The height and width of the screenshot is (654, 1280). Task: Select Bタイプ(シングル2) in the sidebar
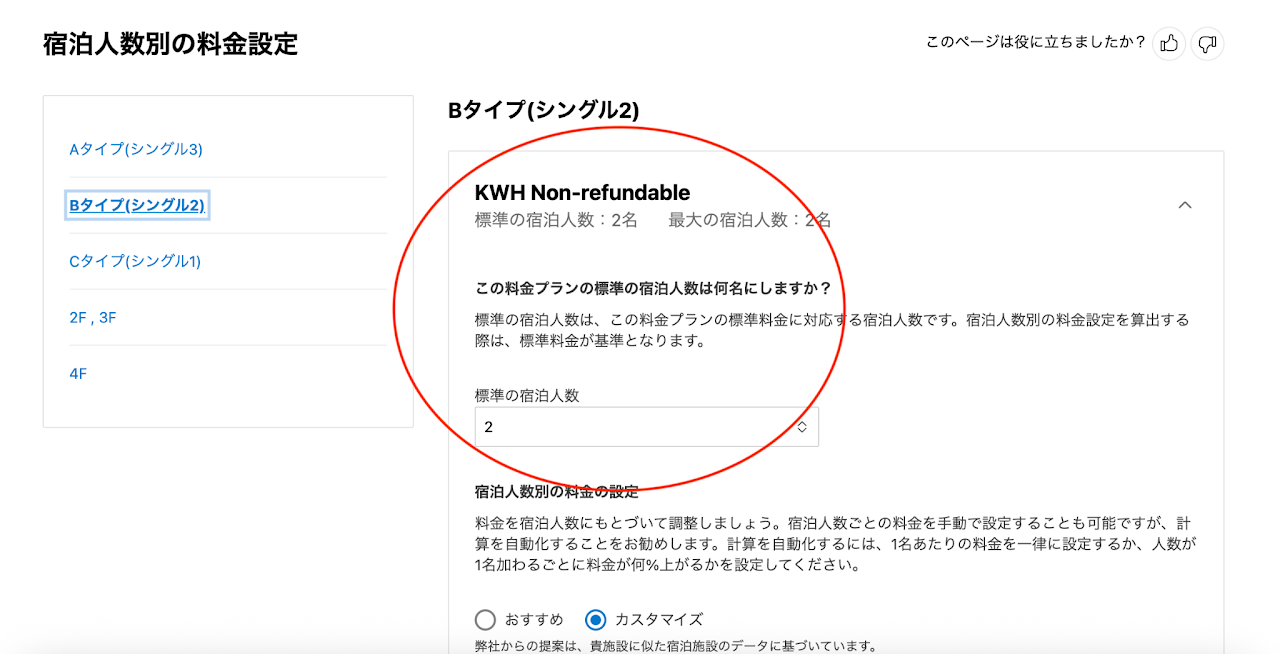coord(137,205)
